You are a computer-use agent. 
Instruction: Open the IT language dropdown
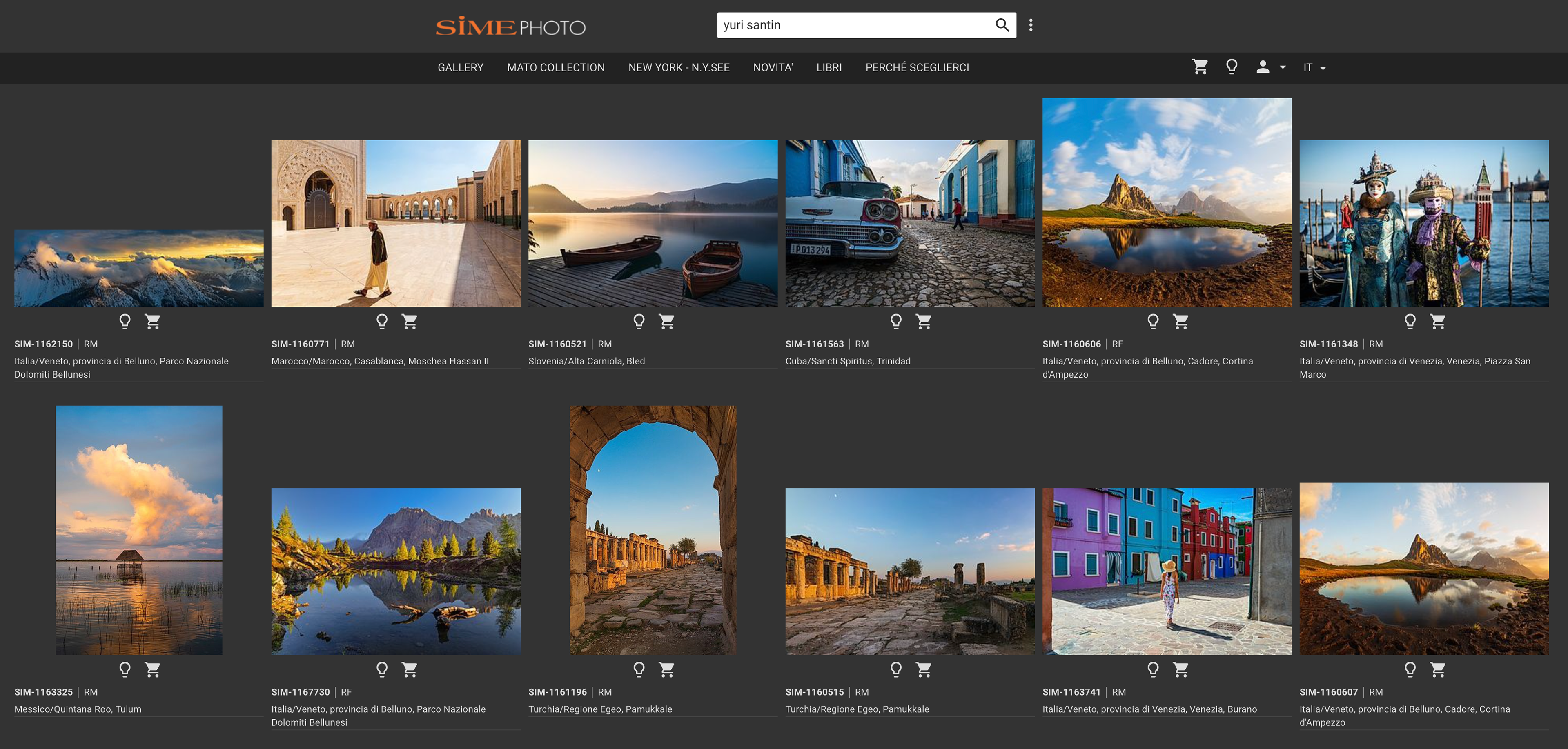pos(1314,67)
